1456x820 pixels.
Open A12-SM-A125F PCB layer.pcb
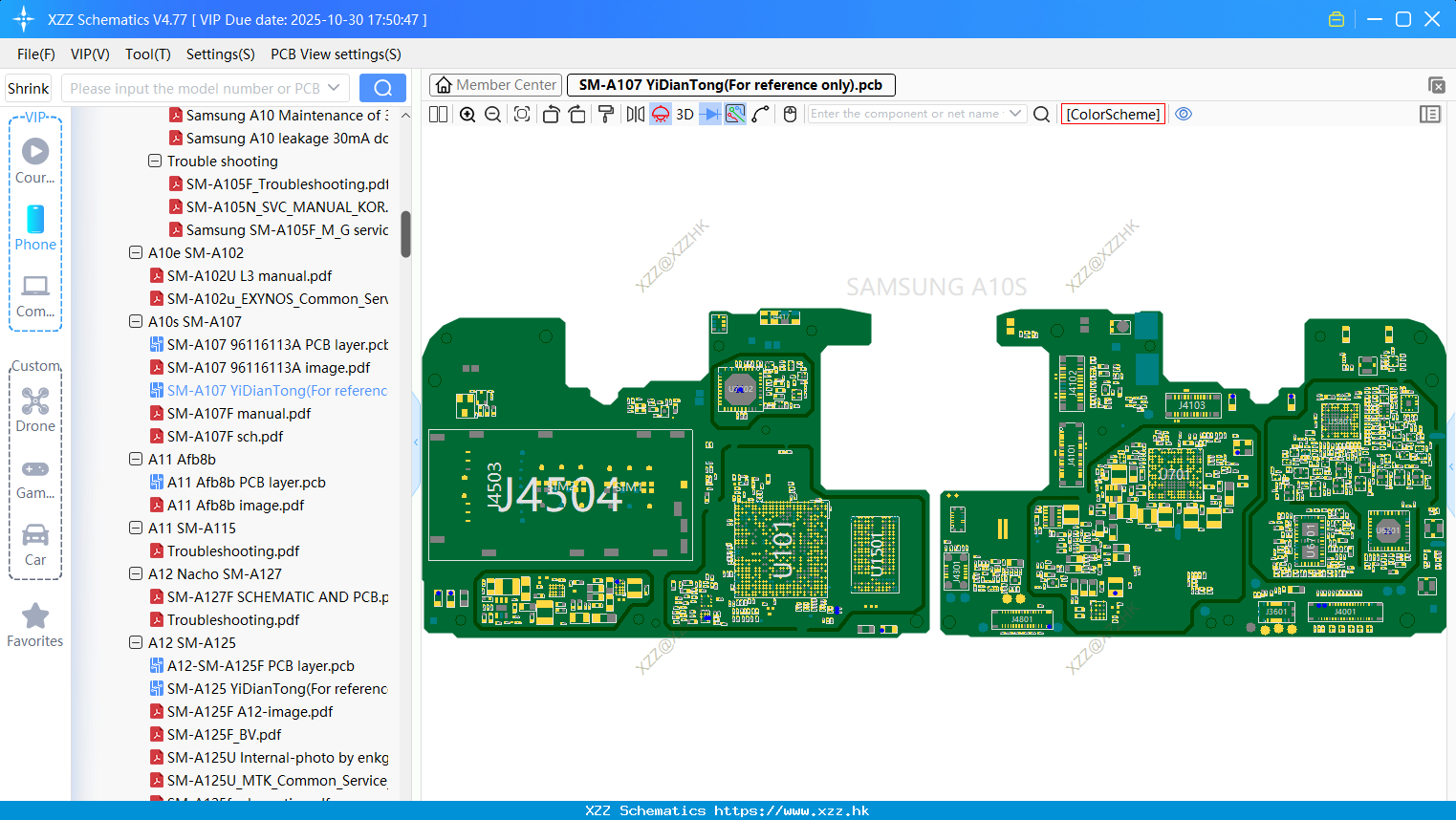(x=251, y=666)
